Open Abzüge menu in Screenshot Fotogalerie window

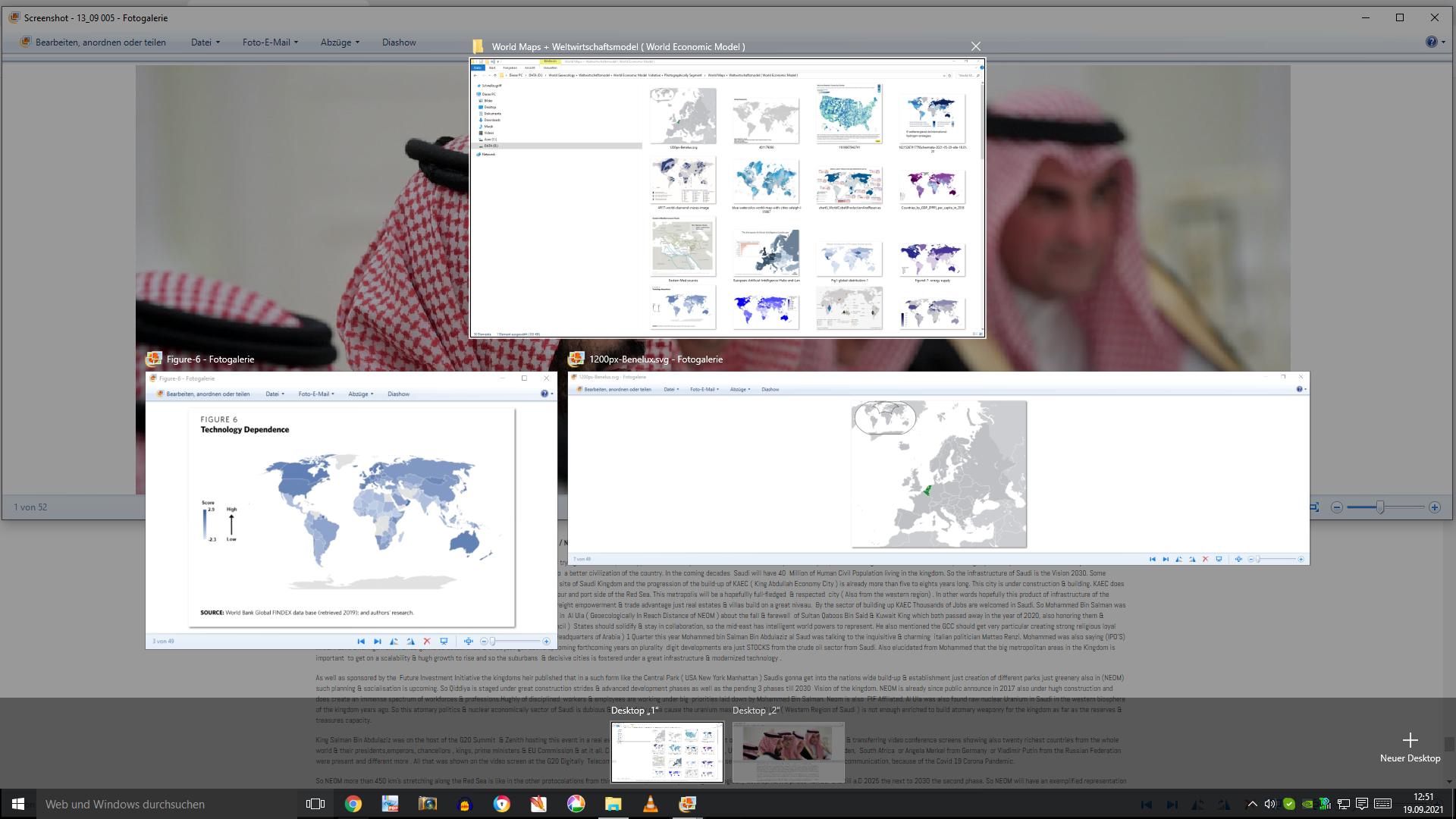coord(340,42)
